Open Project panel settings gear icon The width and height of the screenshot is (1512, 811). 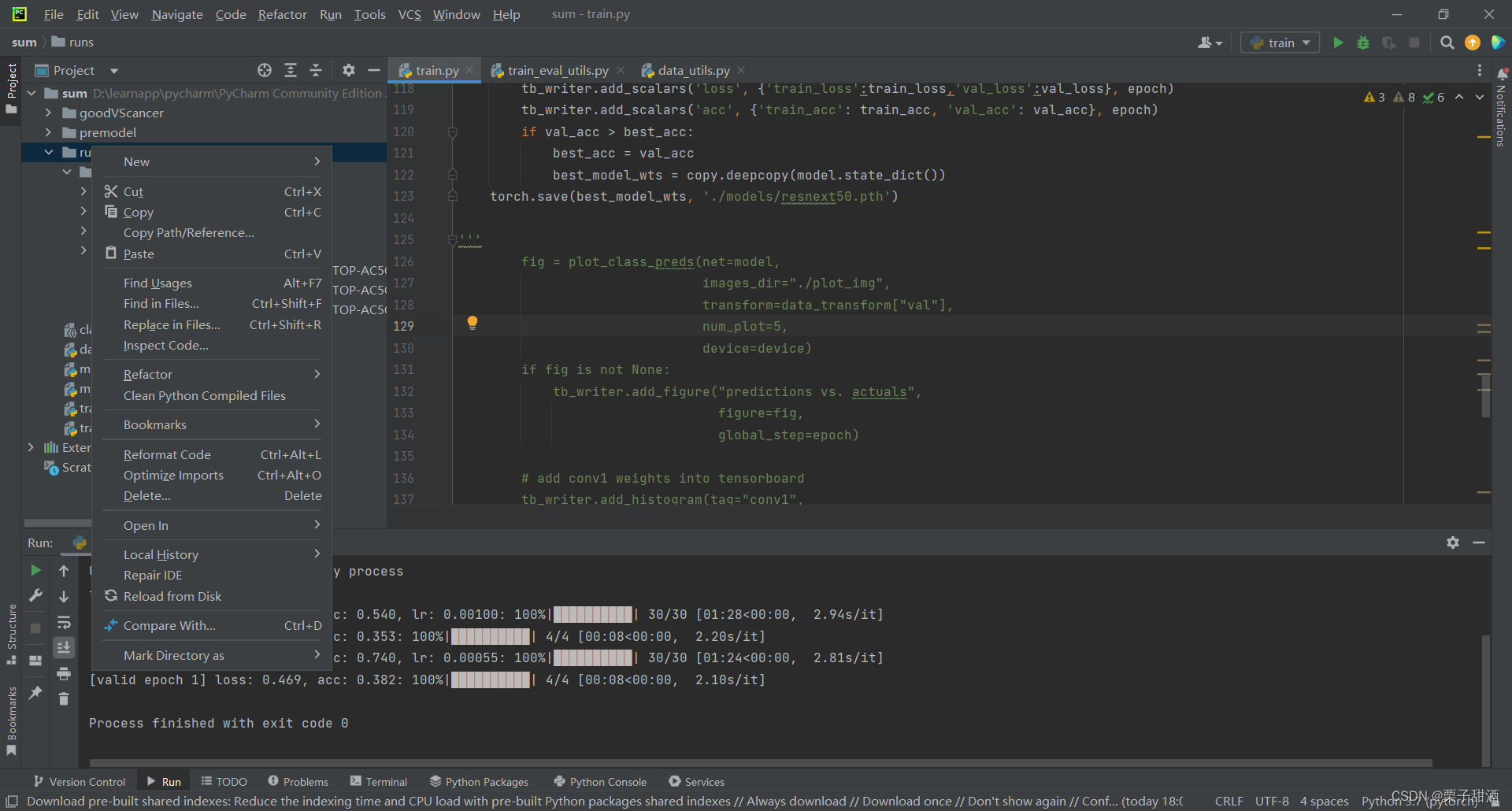pyautogui.click(x=349, y=70)
